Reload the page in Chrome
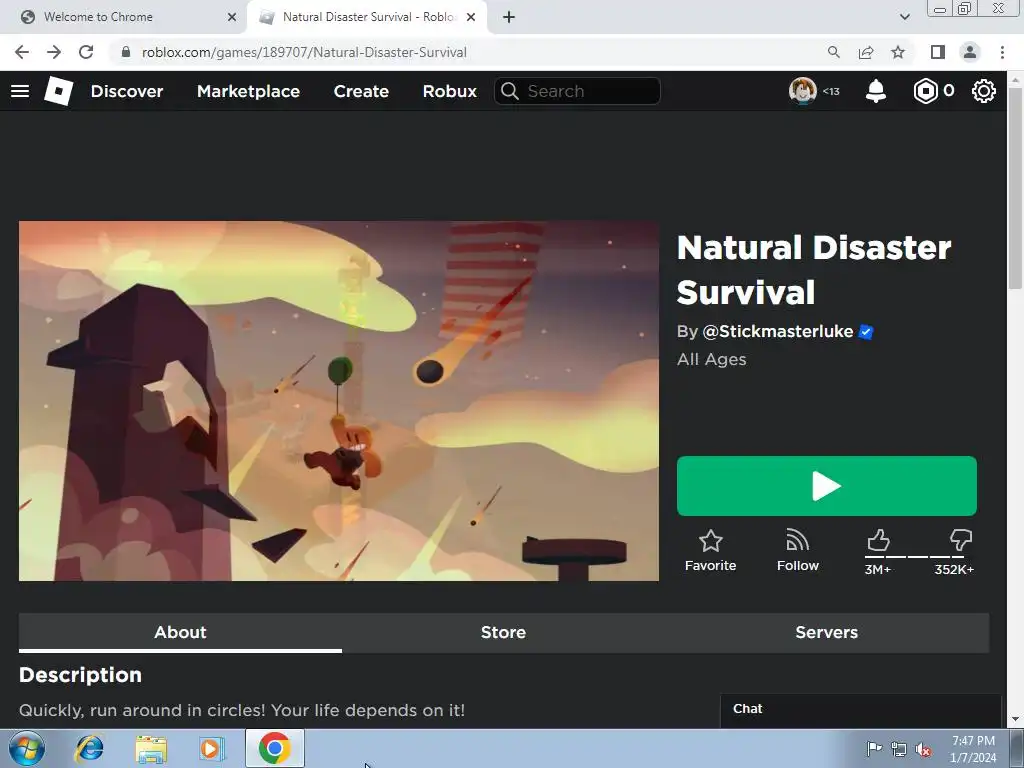 tap(86, 52)
